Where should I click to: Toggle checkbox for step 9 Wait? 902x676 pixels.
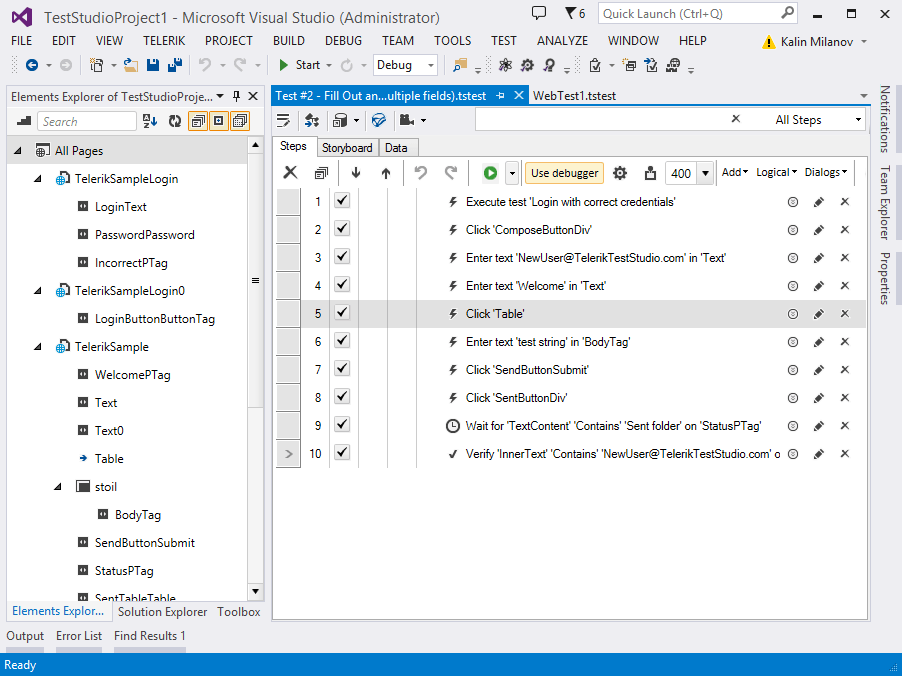342,425
